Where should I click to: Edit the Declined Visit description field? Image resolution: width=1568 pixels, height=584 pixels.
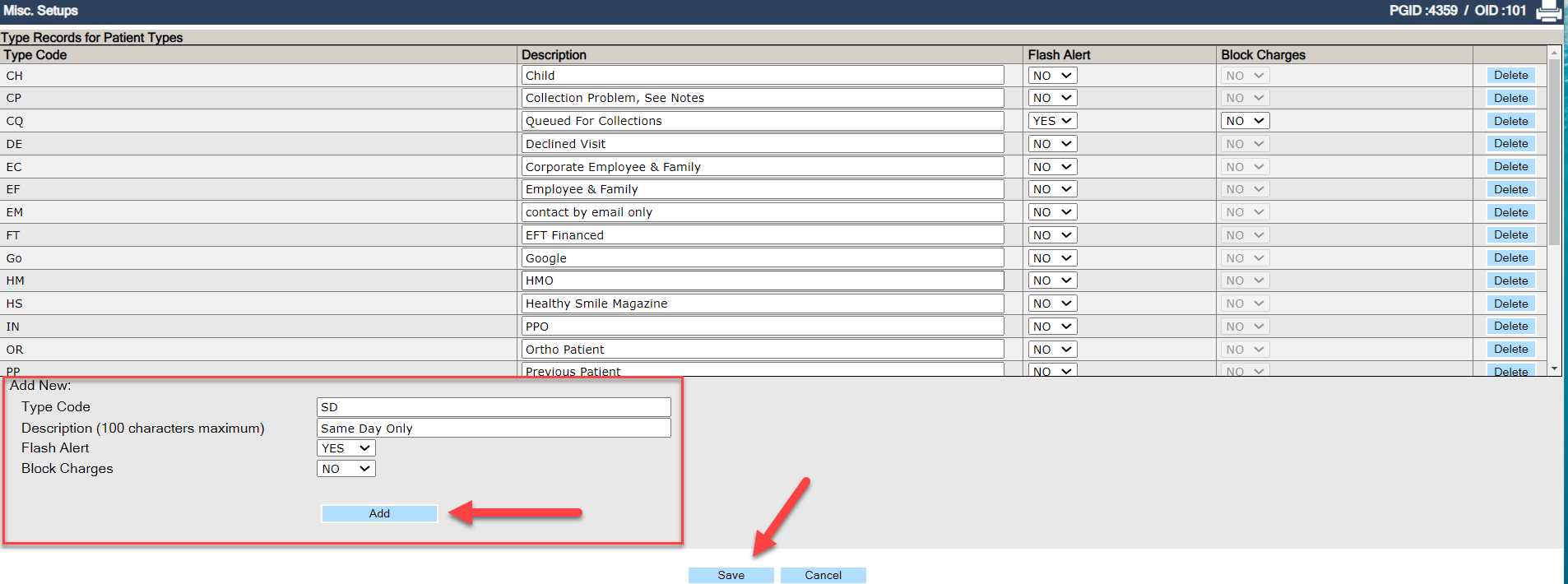point(762,144)
